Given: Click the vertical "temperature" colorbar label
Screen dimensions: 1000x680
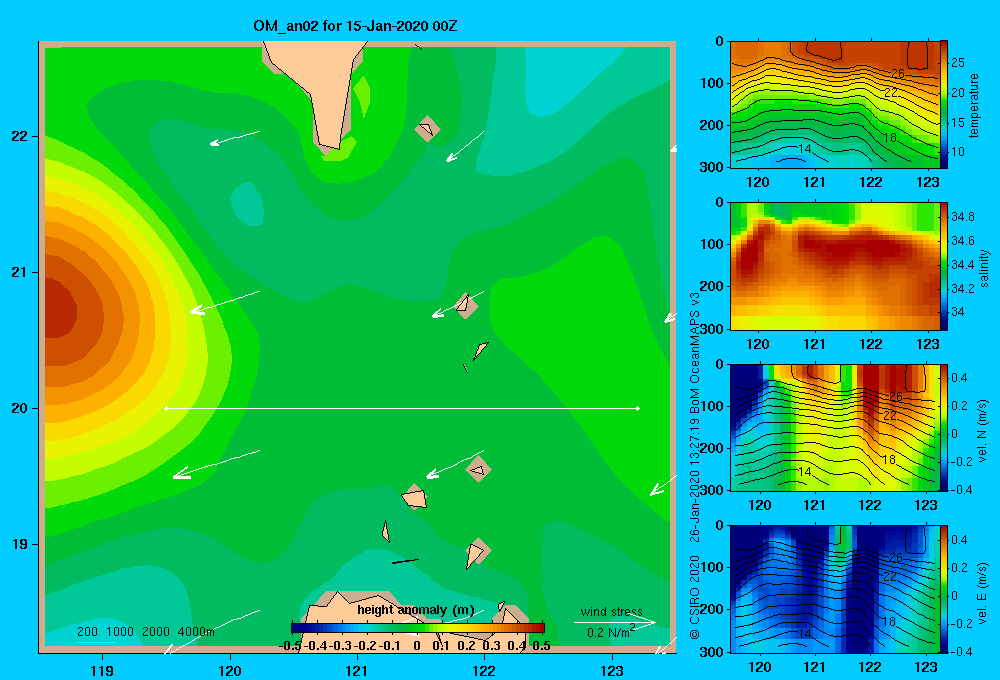Looking at the screenshot, I should [974, 105].
